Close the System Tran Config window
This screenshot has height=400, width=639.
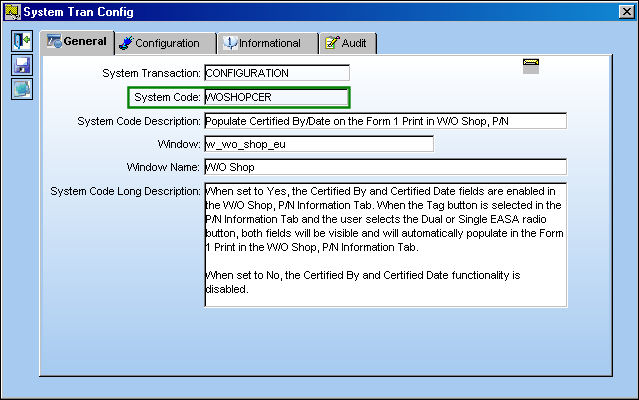point(627,11)
